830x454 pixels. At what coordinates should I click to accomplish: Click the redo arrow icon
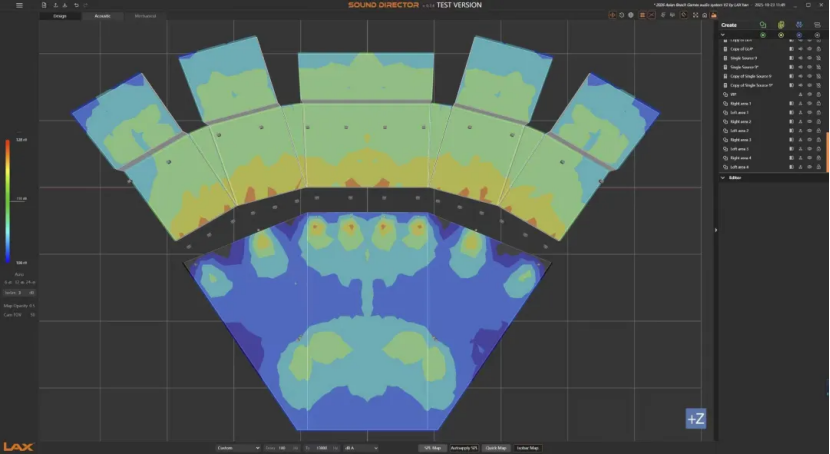pyautogui.click(x=85, y=5)
